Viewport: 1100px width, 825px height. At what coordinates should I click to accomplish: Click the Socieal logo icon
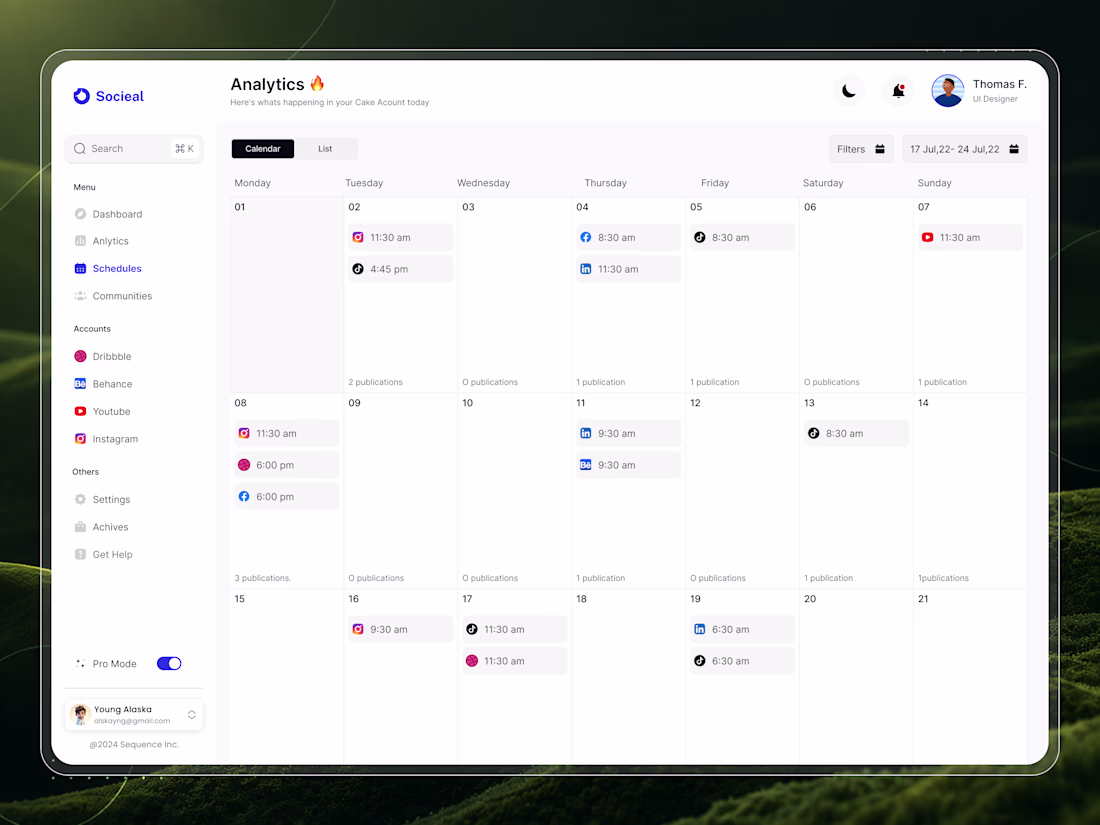82,96
